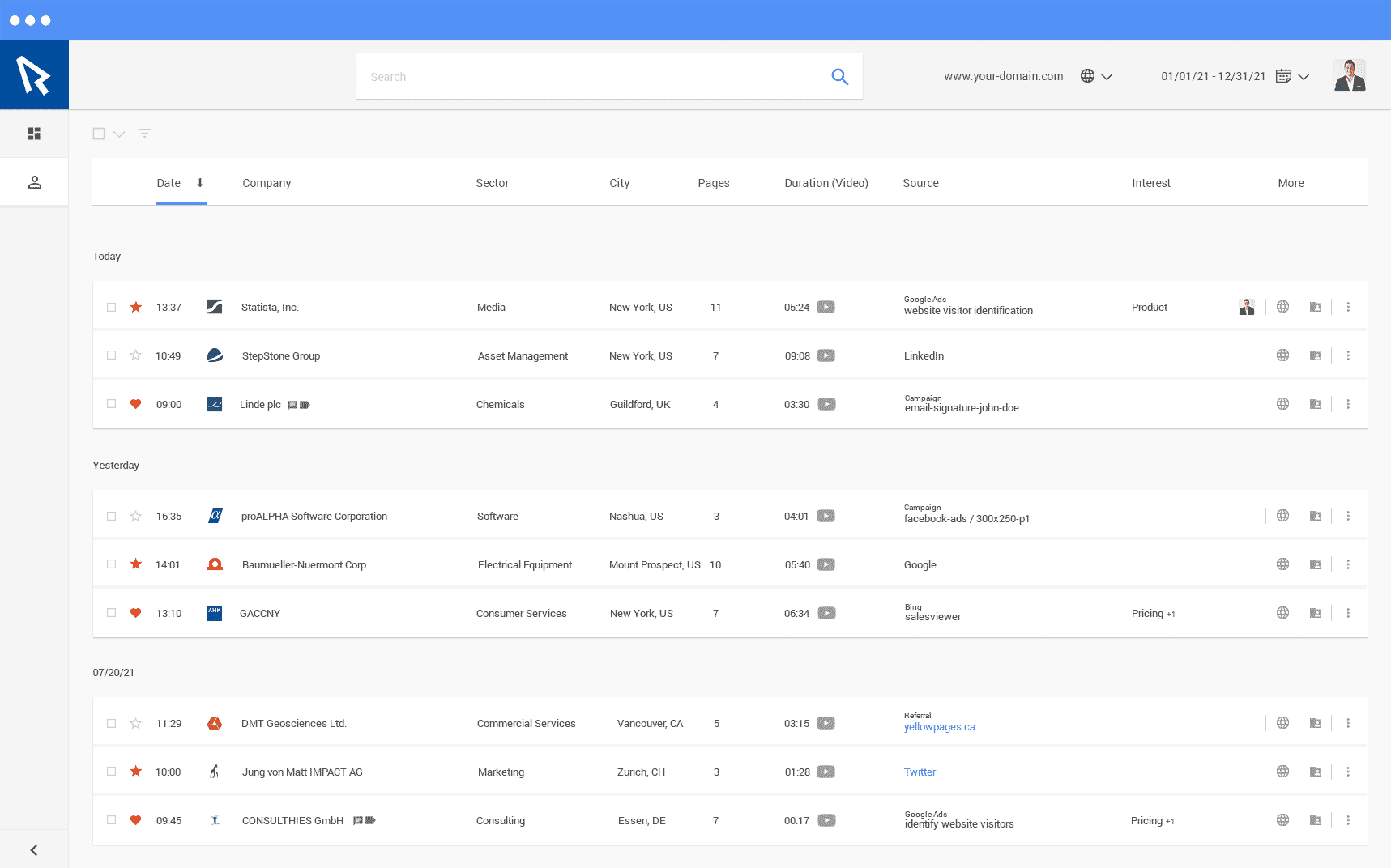Open three-dot menu for Baumueller-Nuermont row
This screenshot has height=868, width=1391.
[1348, 564]
